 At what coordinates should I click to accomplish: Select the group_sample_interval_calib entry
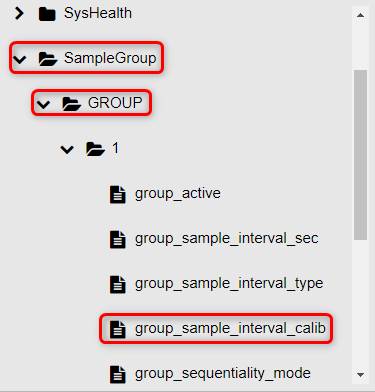tap(230, 328)
